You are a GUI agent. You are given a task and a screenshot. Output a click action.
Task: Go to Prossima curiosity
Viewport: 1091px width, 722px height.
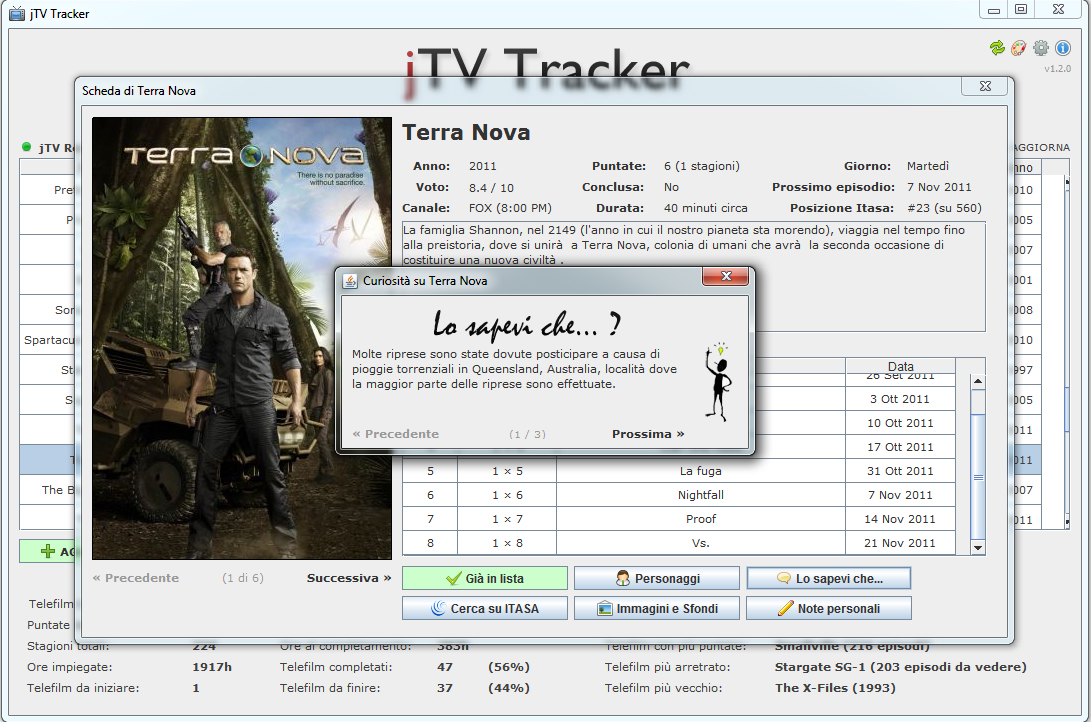click(648, 434)
